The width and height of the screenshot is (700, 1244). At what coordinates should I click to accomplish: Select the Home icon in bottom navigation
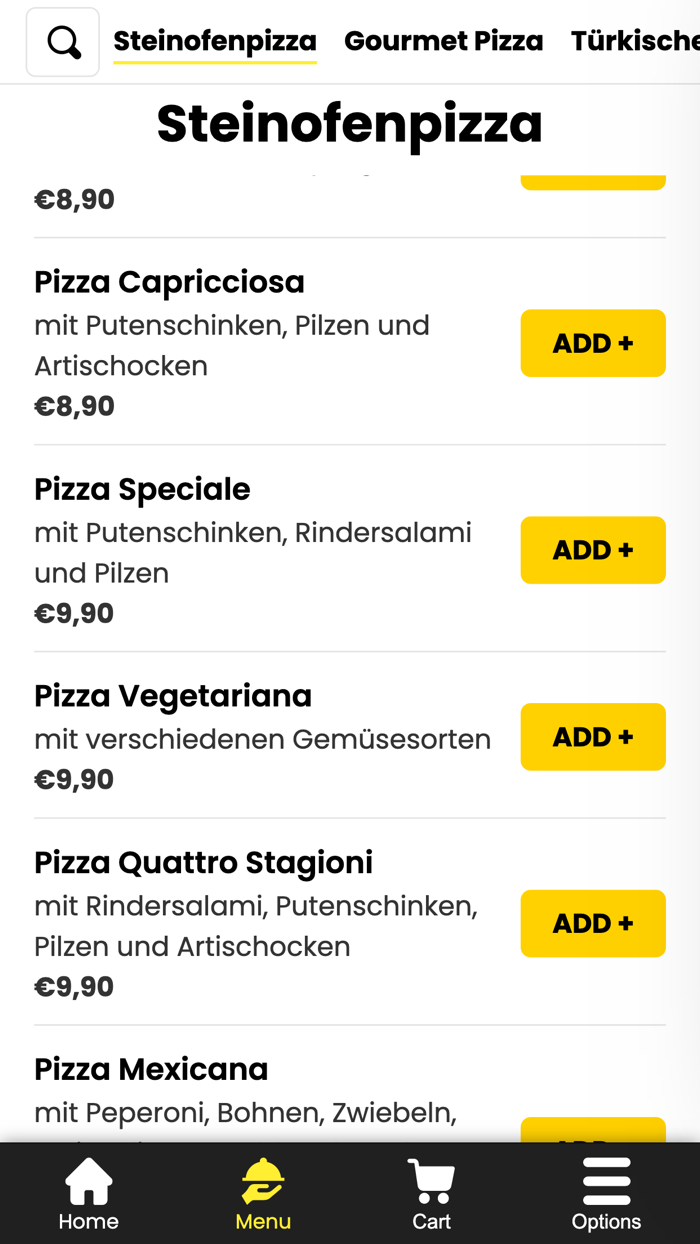click(x=88, y=1192)
